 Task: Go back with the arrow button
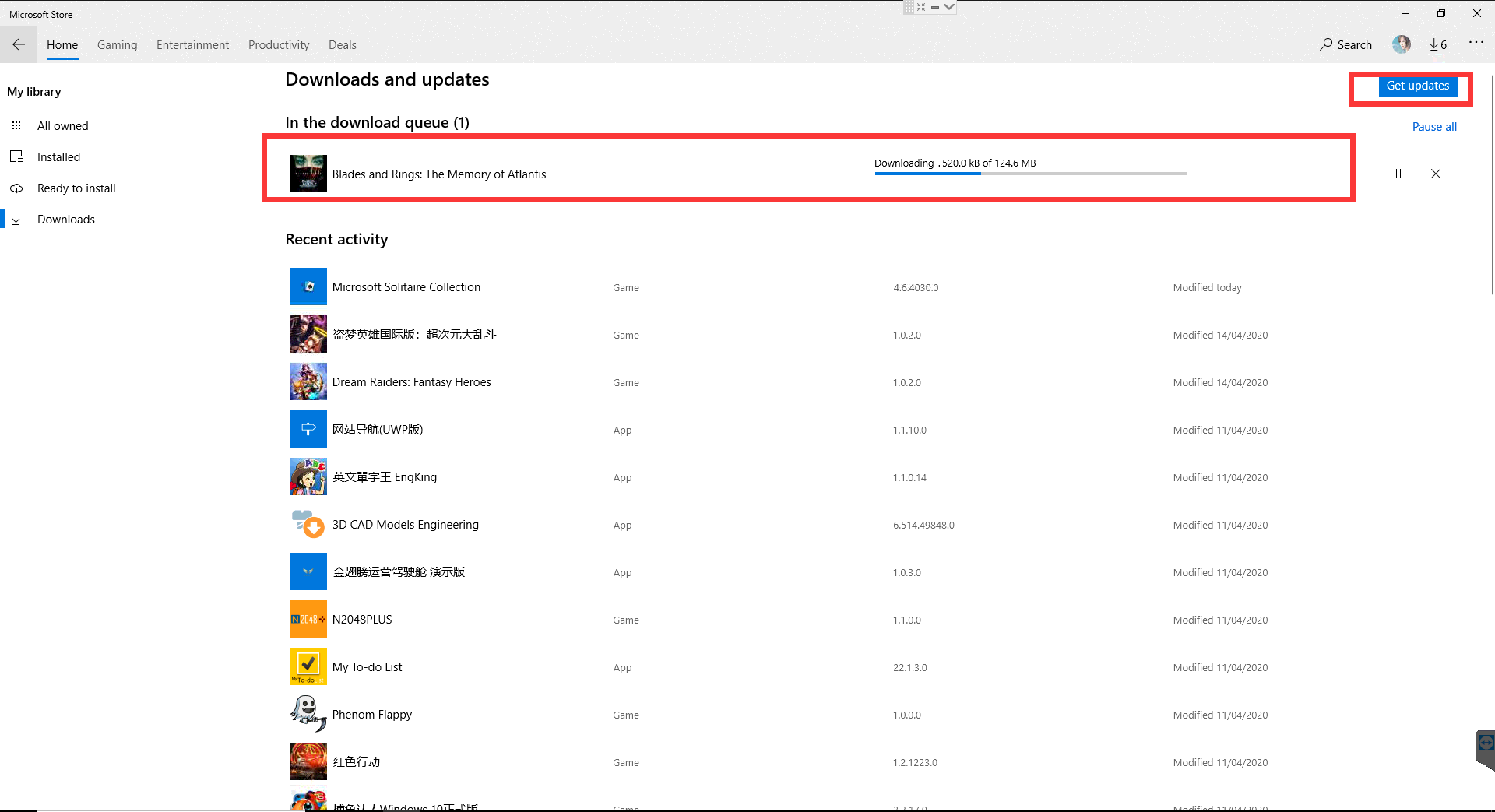pos(19,44)
